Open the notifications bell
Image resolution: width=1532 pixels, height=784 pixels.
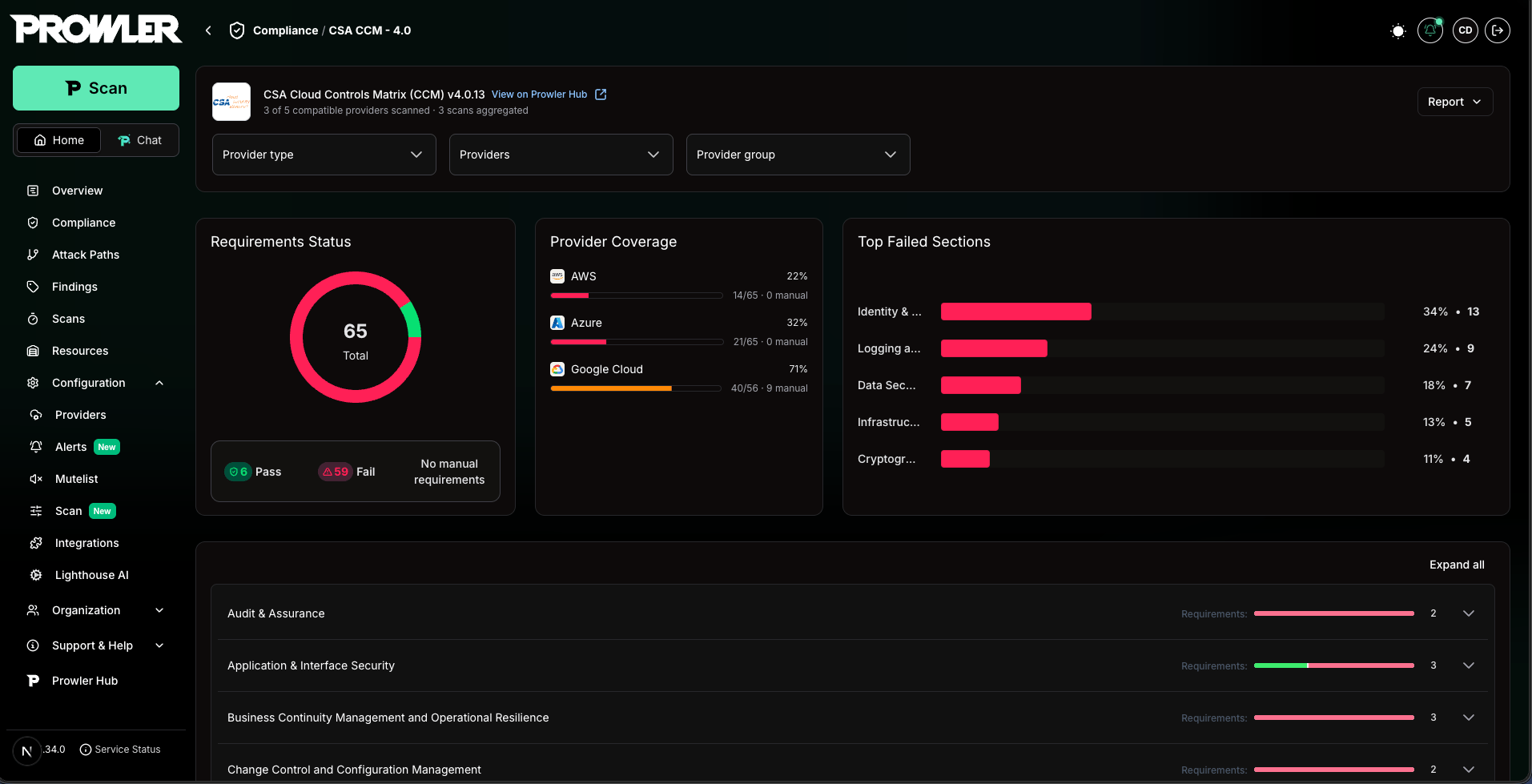(x=1430, y=30)
